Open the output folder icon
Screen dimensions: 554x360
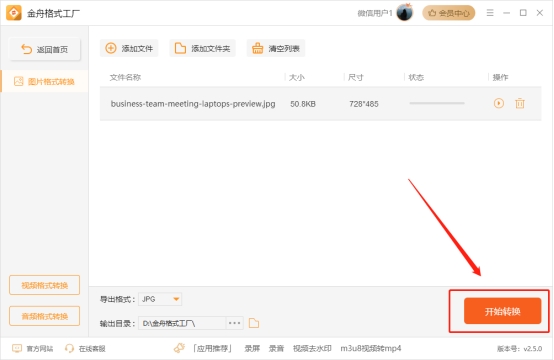coord(254,323)
